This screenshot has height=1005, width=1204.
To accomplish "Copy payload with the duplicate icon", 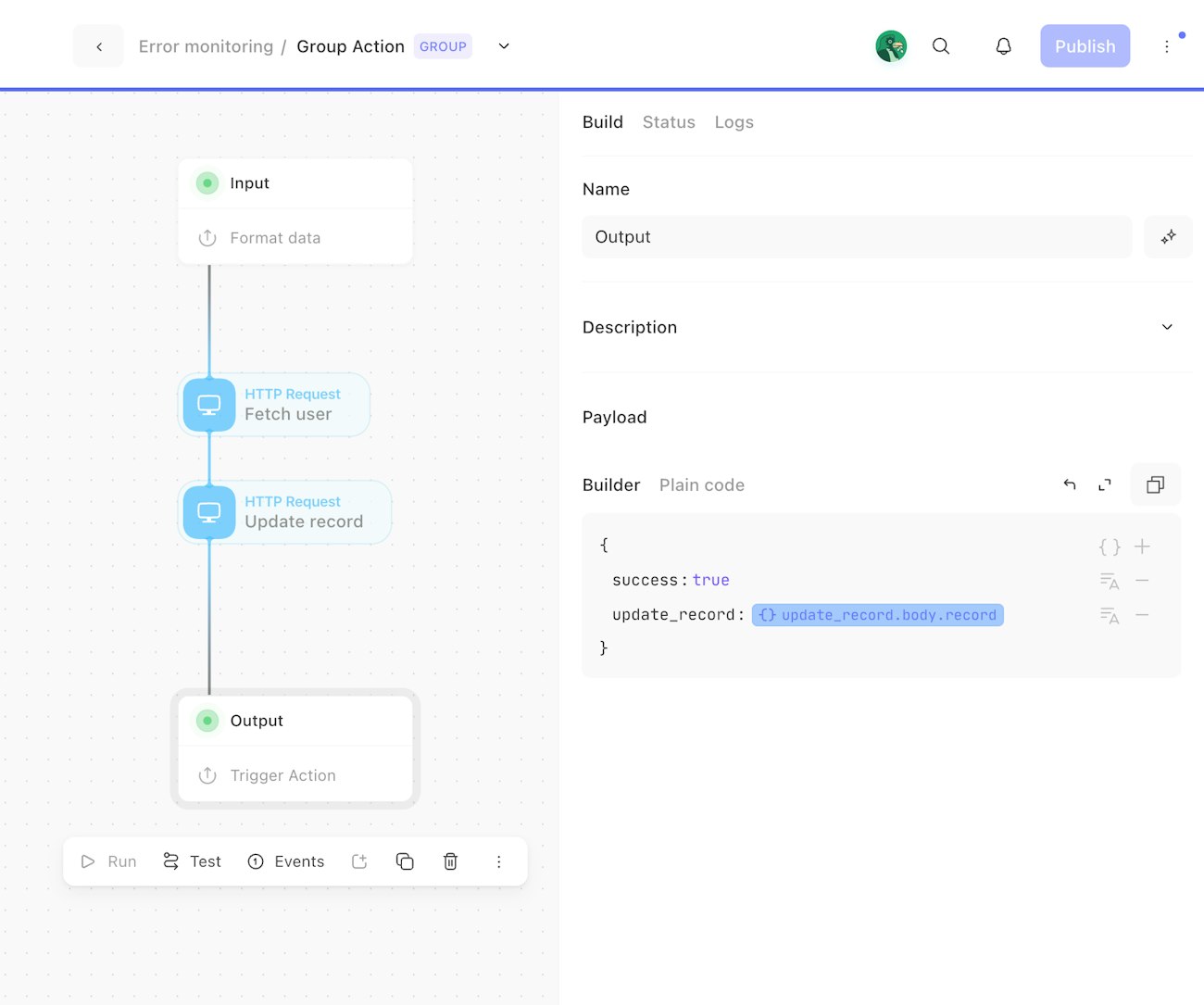I will 1155,484.
